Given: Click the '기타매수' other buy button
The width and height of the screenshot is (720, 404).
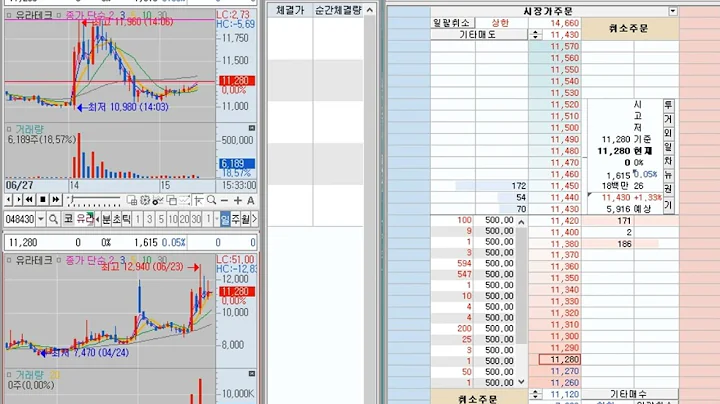Looking at the screenshot, I should pyautogui.click(x=630, y=394).
